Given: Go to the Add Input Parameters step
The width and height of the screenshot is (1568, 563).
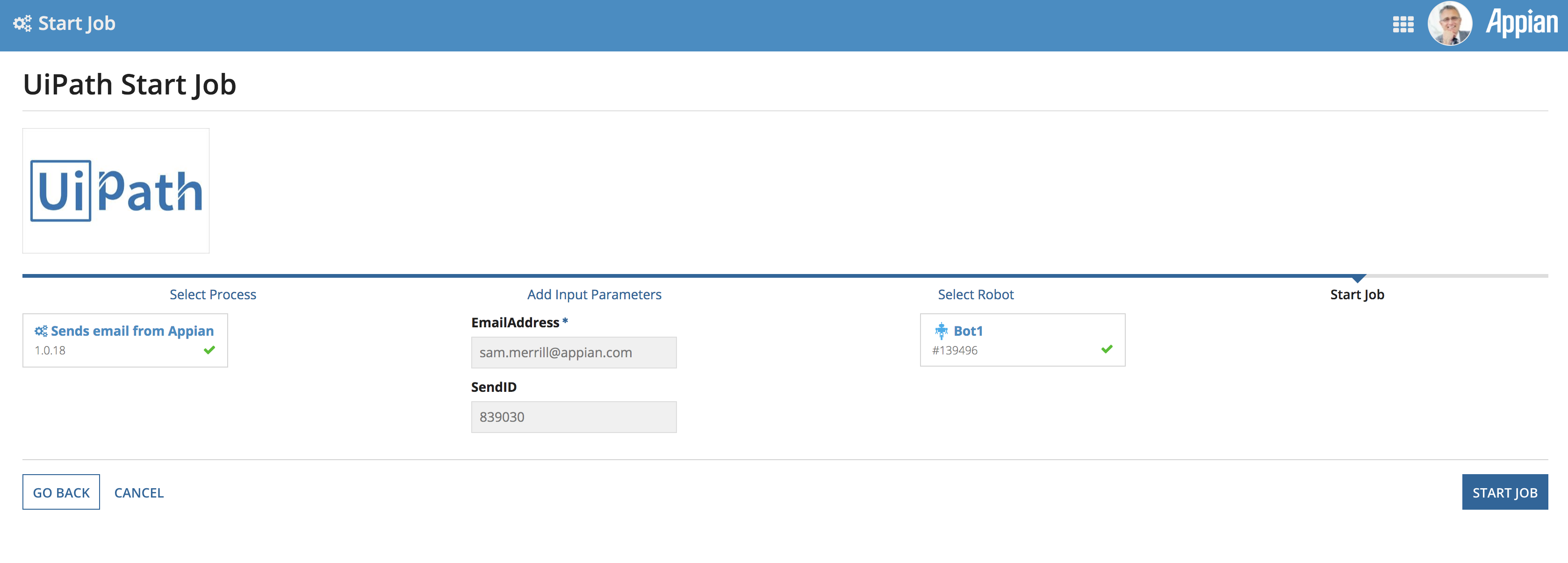Looking at the screenshot, I should [x=594, y=295].
